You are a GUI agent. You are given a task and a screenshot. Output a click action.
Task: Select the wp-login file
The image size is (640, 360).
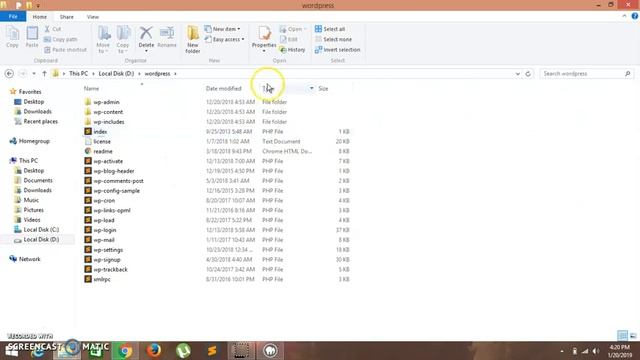point(104,230)
